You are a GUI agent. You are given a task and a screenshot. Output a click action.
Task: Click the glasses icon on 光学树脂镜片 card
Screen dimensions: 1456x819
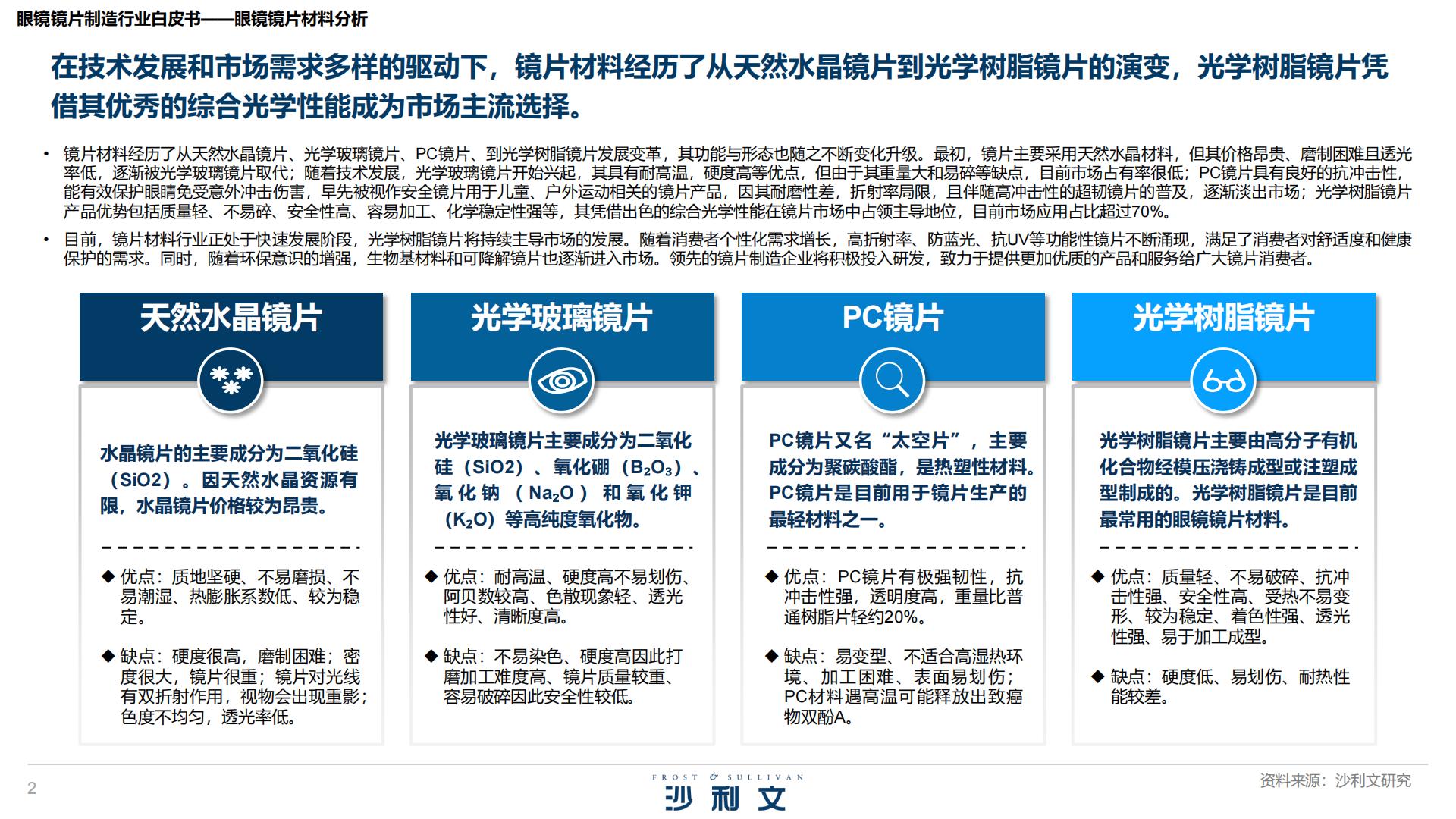pos(1225,380)
